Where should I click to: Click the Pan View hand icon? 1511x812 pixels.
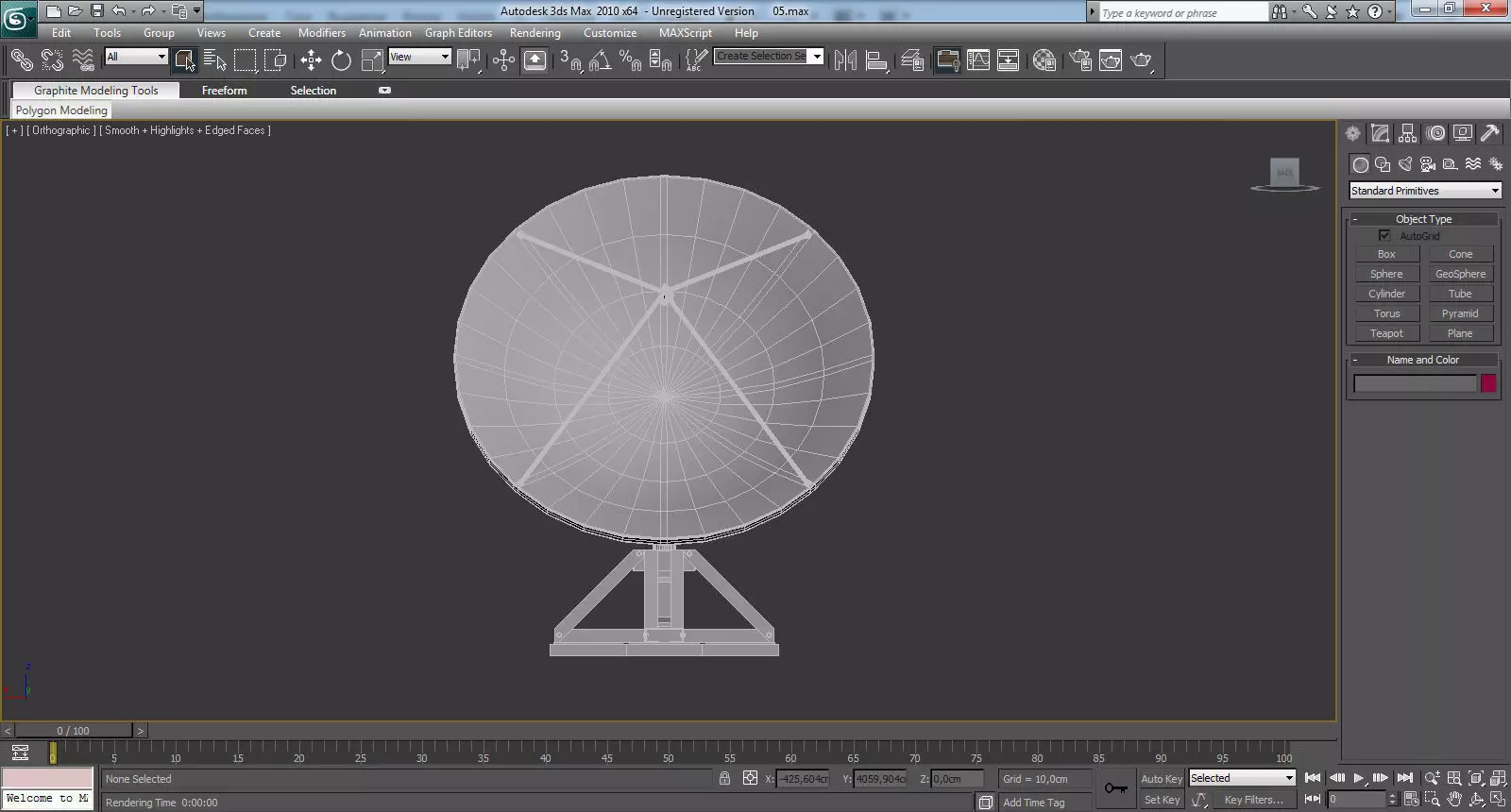click(1454, 800)
